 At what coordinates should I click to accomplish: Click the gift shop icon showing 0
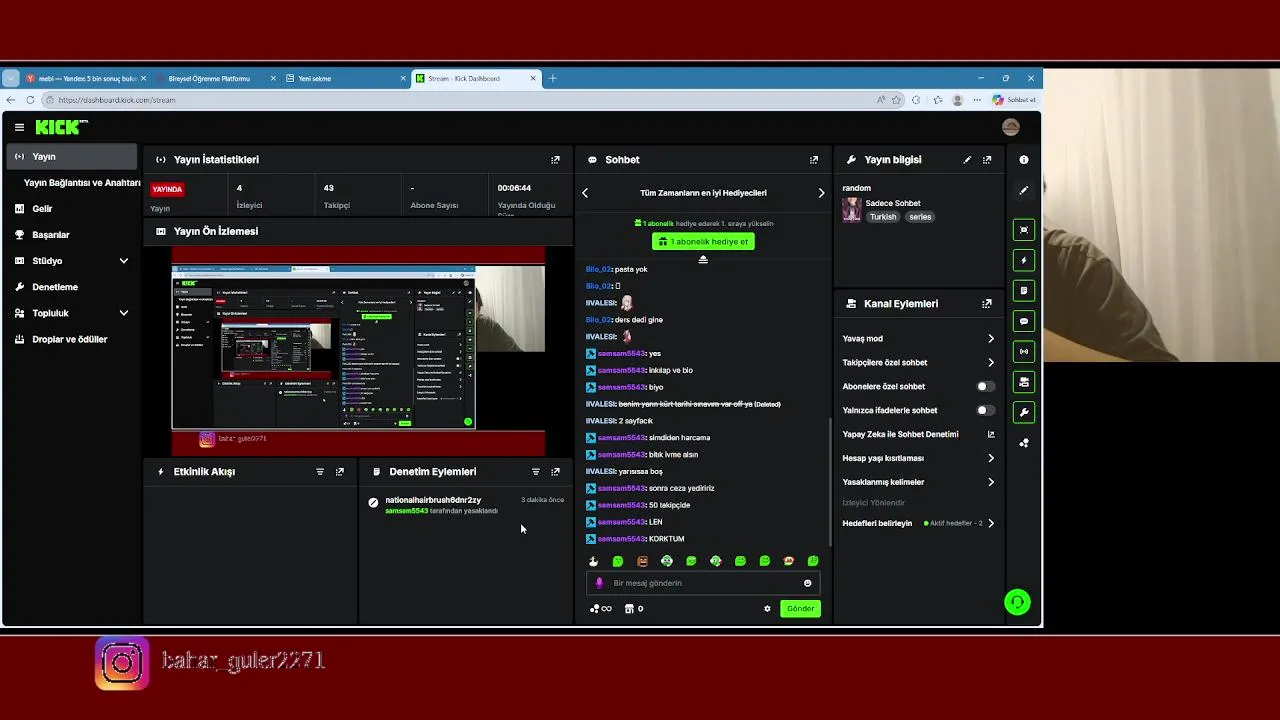coord(634,609)
